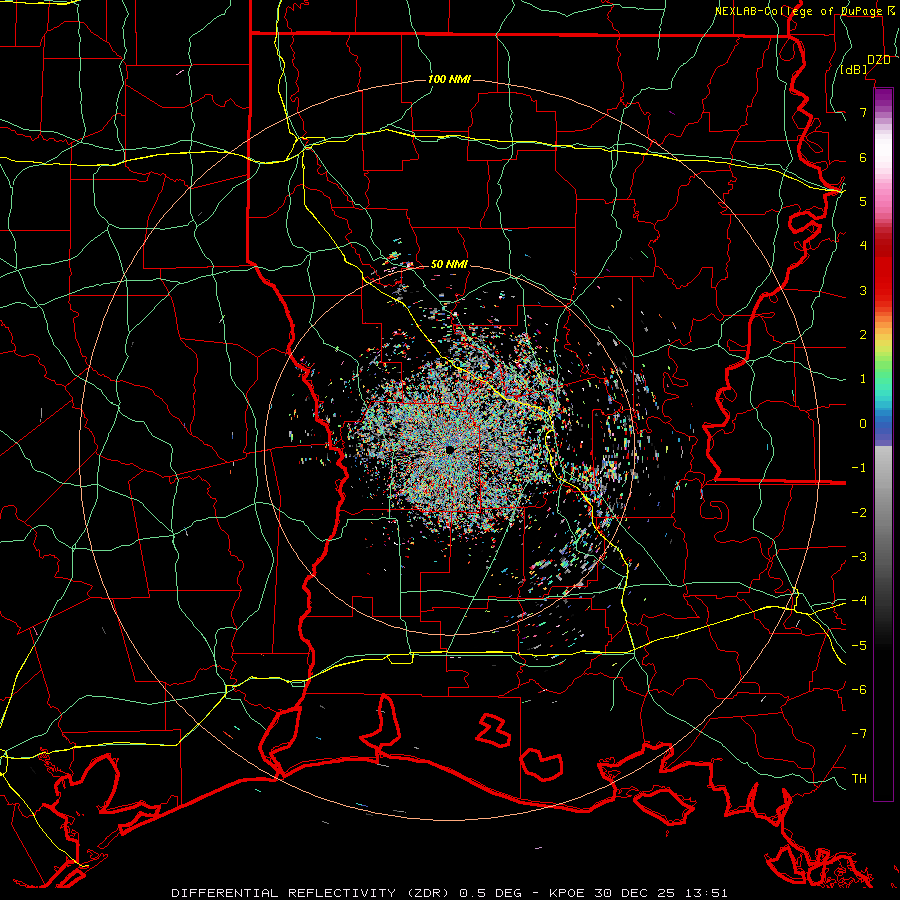Viewport: 900px width, 900px height.
Task: Click the 13:51 timestamp in caption
Action: (705, 893)
